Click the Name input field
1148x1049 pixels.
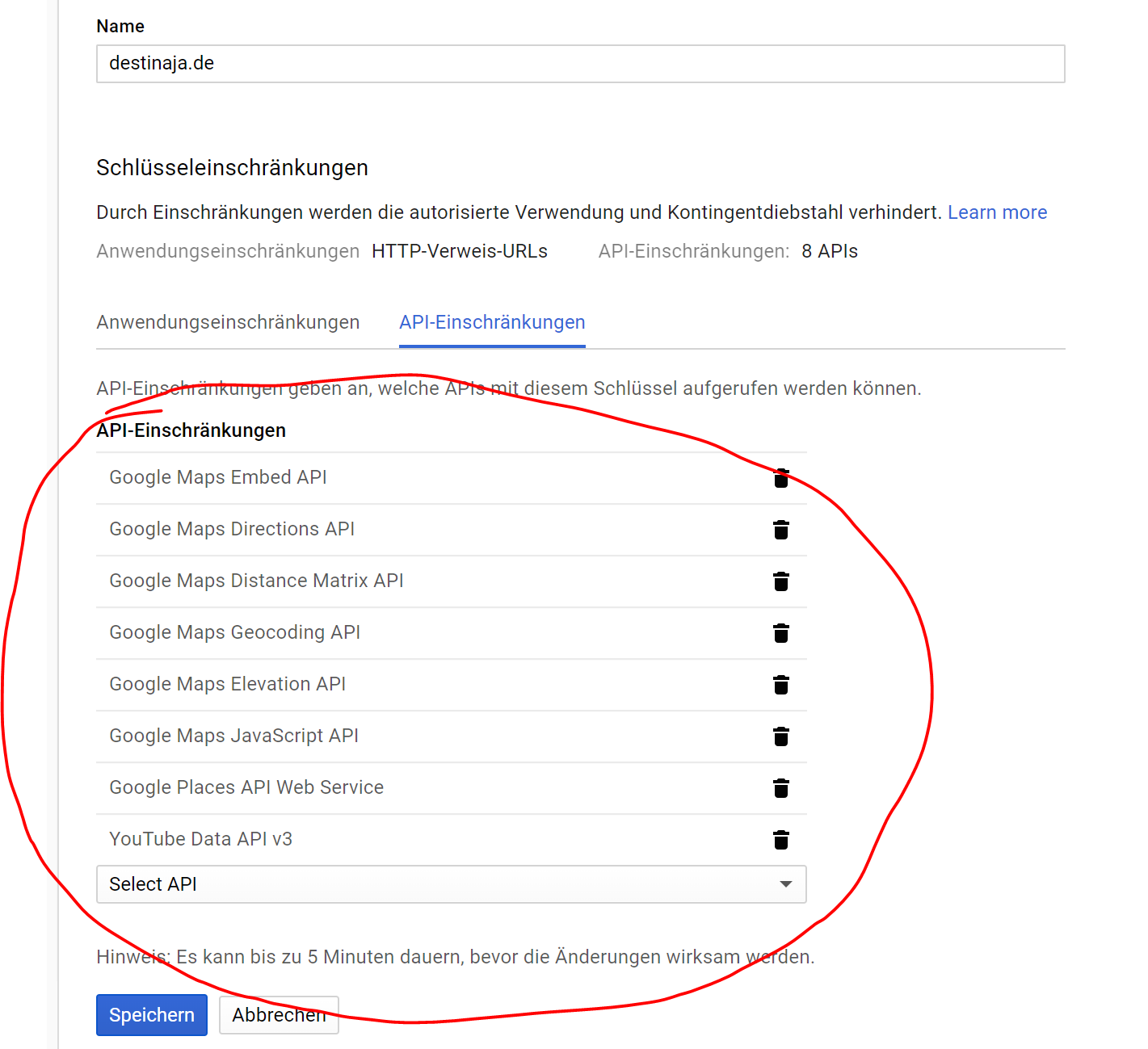pyautogui.click(x=580, y=64)
